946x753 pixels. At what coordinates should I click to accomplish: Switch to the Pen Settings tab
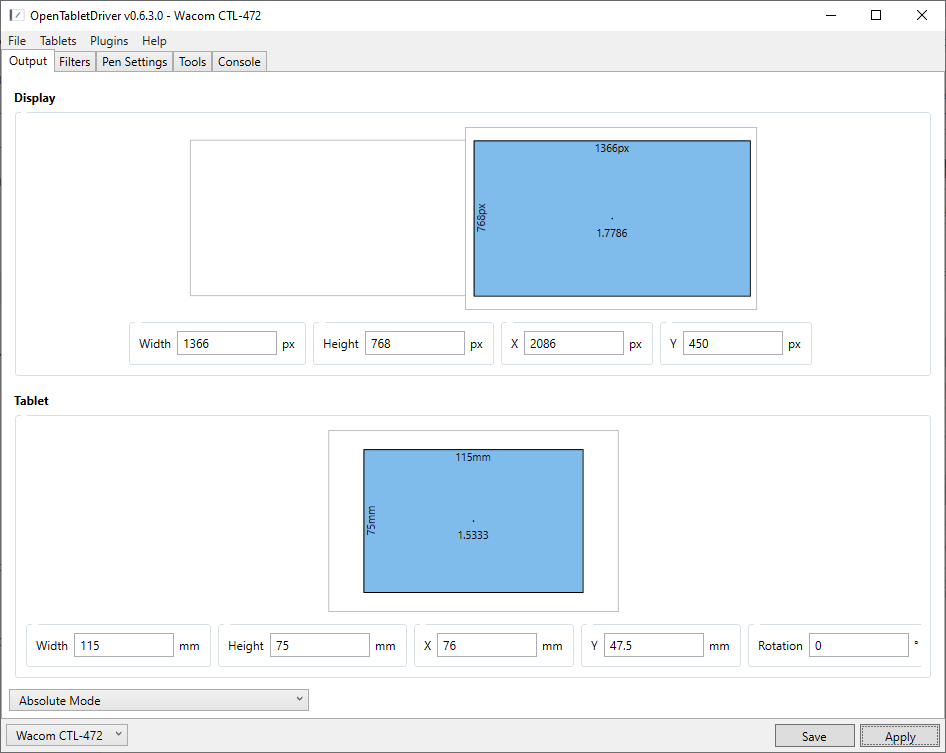[x=135, y=62]
